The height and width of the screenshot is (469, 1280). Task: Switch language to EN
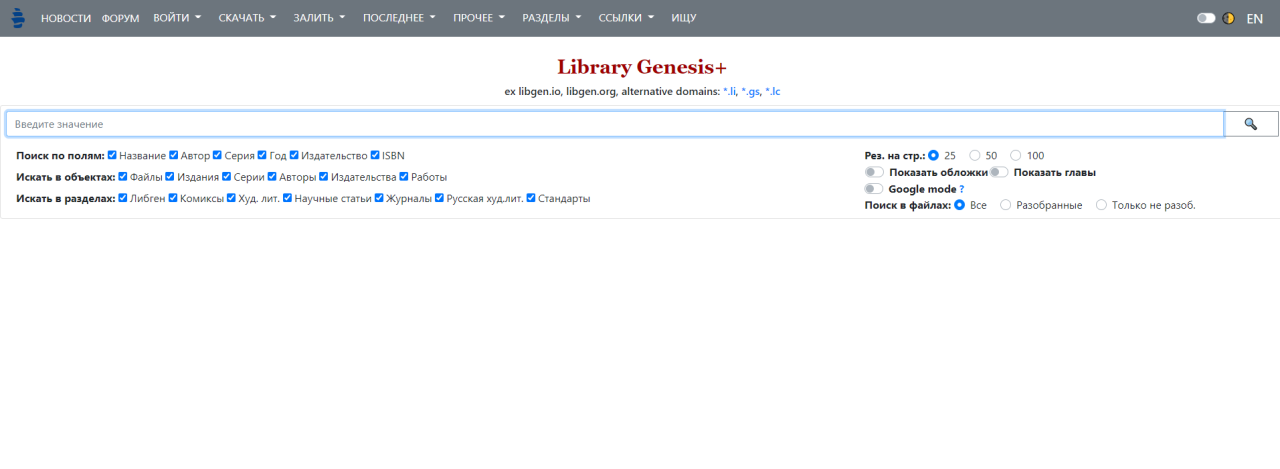tap(1254, 18)
